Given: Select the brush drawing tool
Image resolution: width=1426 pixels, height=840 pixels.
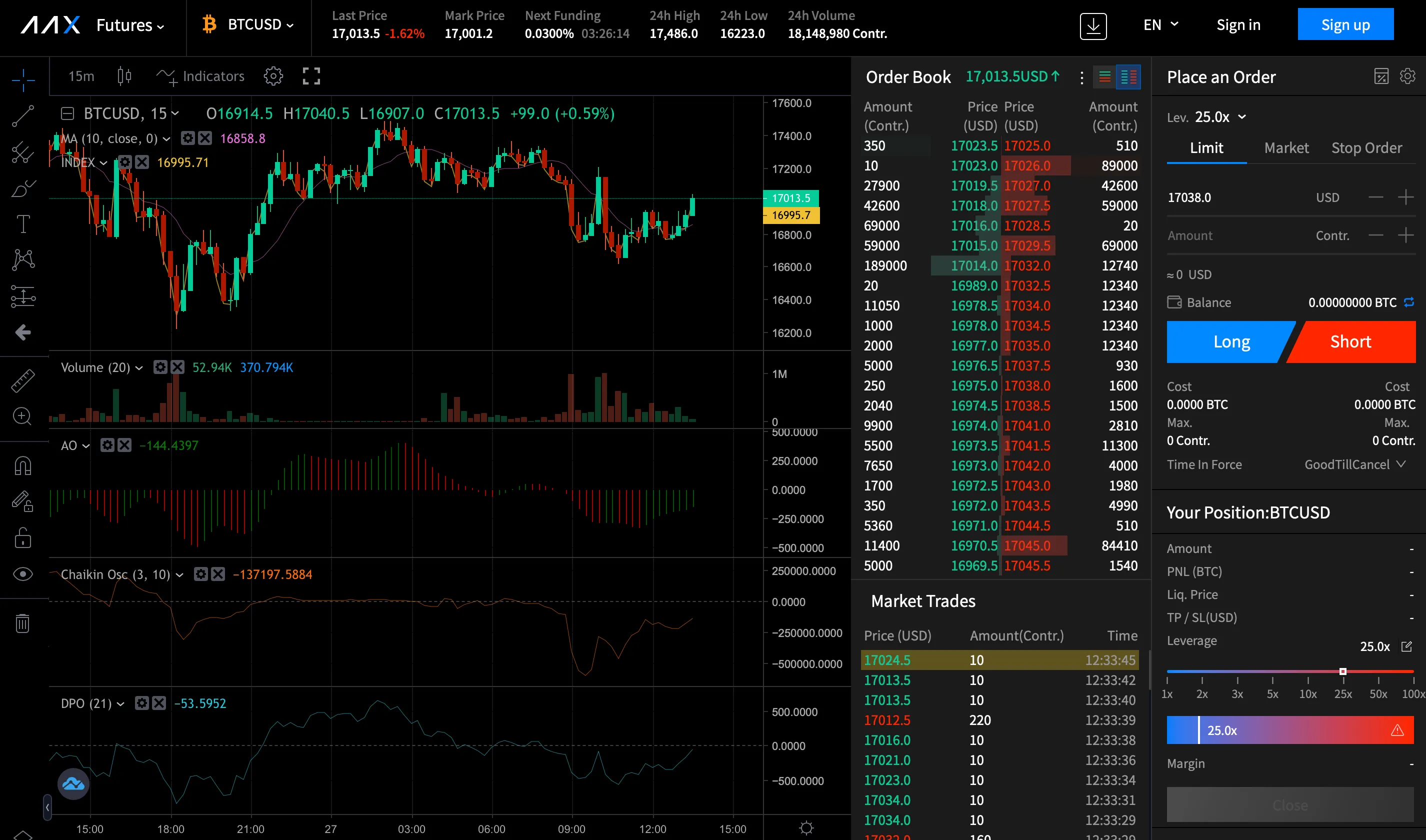Looking at the screenshot, I should (x=23, y=188).
